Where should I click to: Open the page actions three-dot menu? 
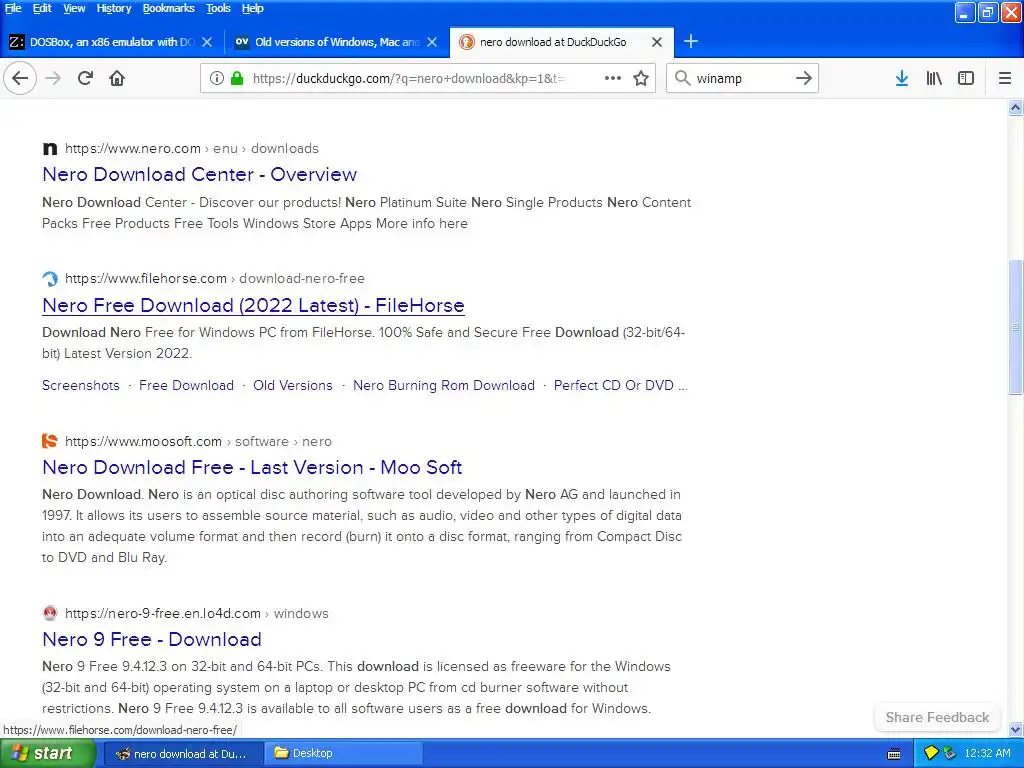coord(613,78)
